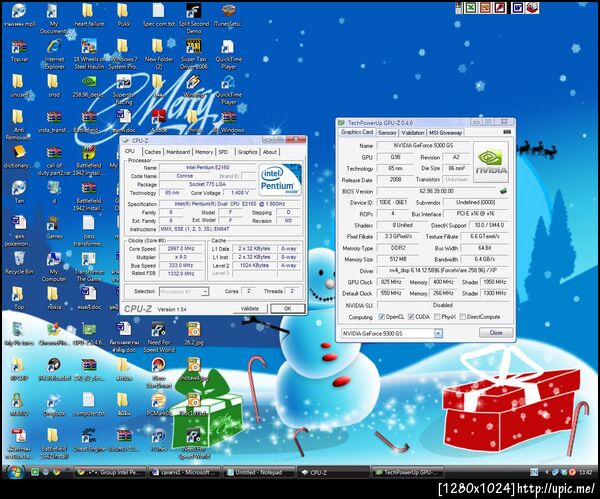Switch to the Microsoft Word taskbar button

[x=184, y=473]
